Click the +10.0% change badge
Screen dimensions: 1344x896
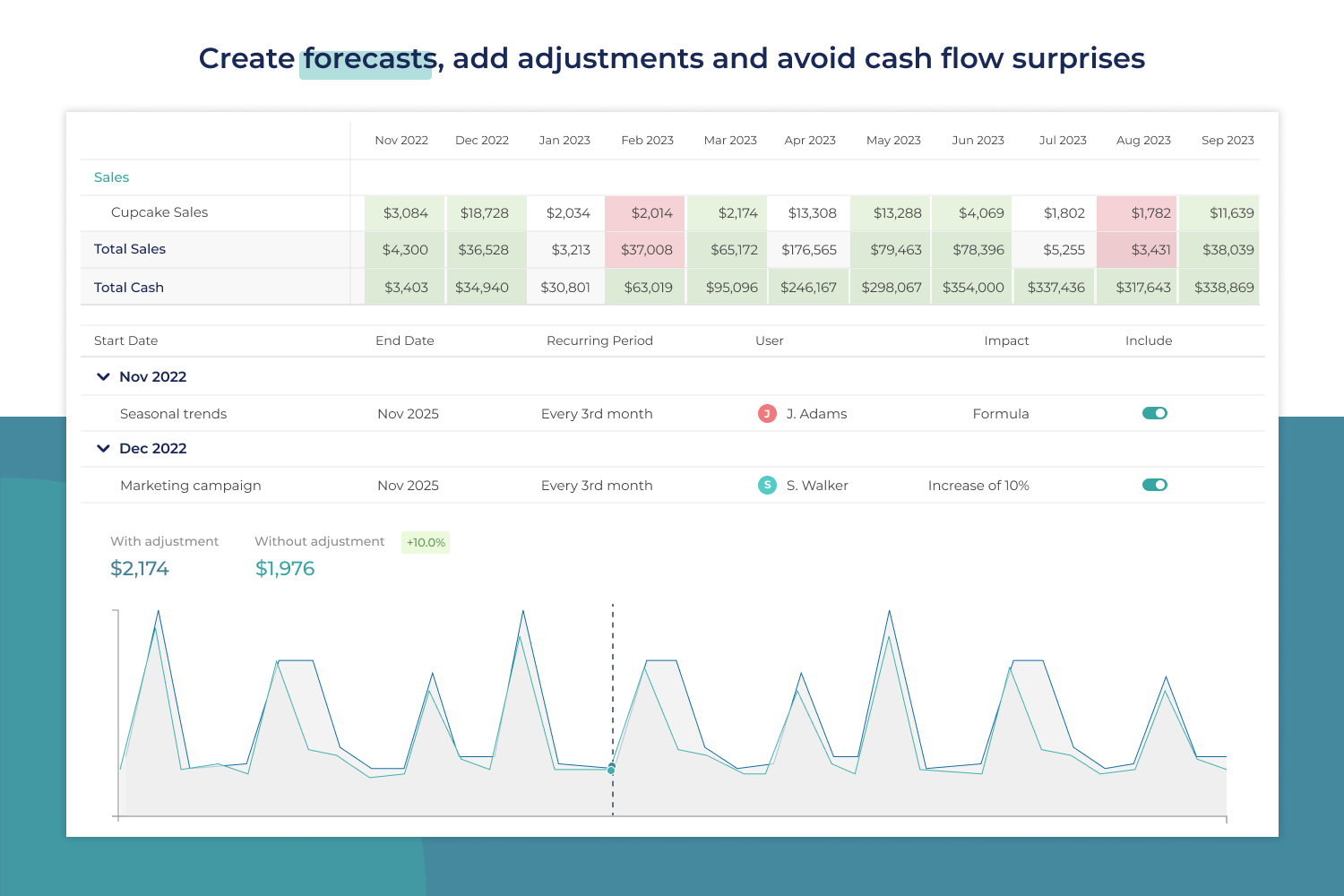click(426, 542)
